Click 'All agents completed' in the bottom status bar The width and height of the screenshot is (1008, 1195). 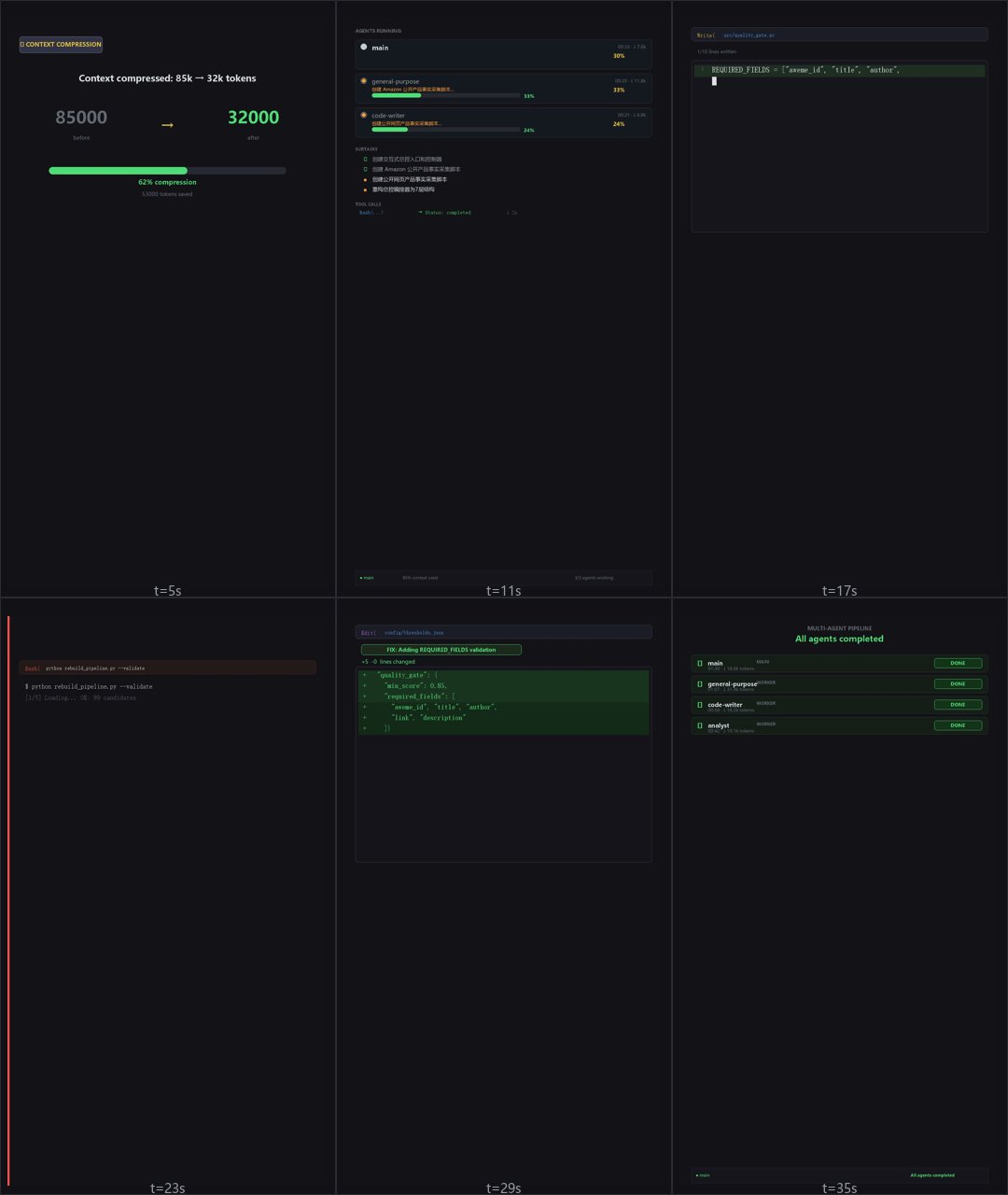(932, 1175)
